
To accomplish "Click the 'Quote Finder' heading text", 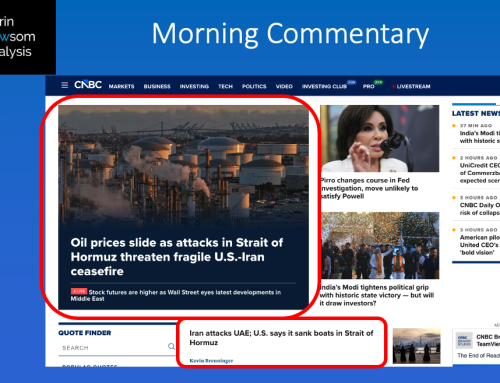I will tap(85, 333).
